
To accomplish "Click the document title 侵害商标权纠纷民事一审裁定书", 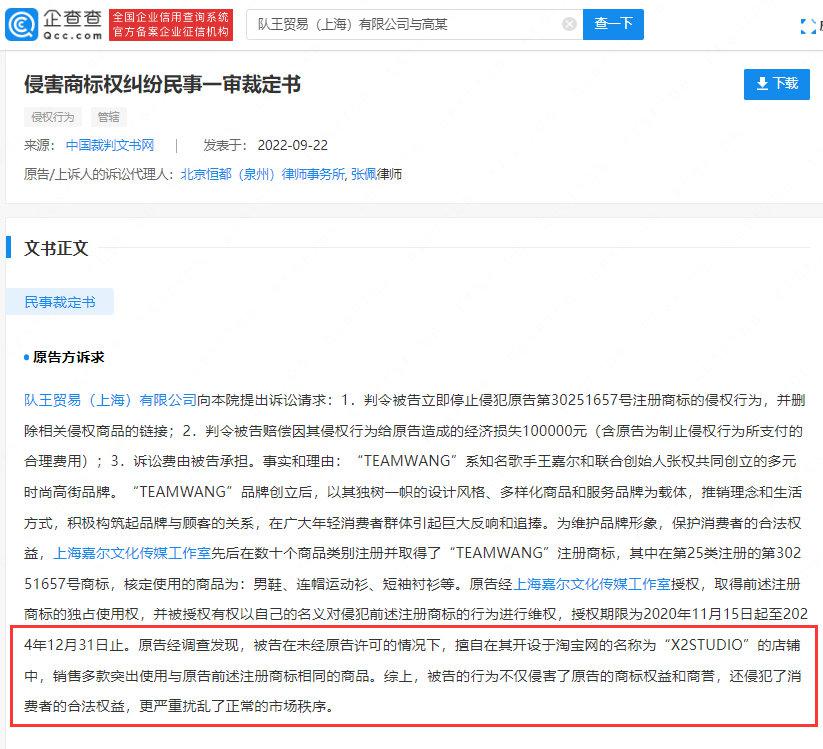I will (x=162, y=85).
